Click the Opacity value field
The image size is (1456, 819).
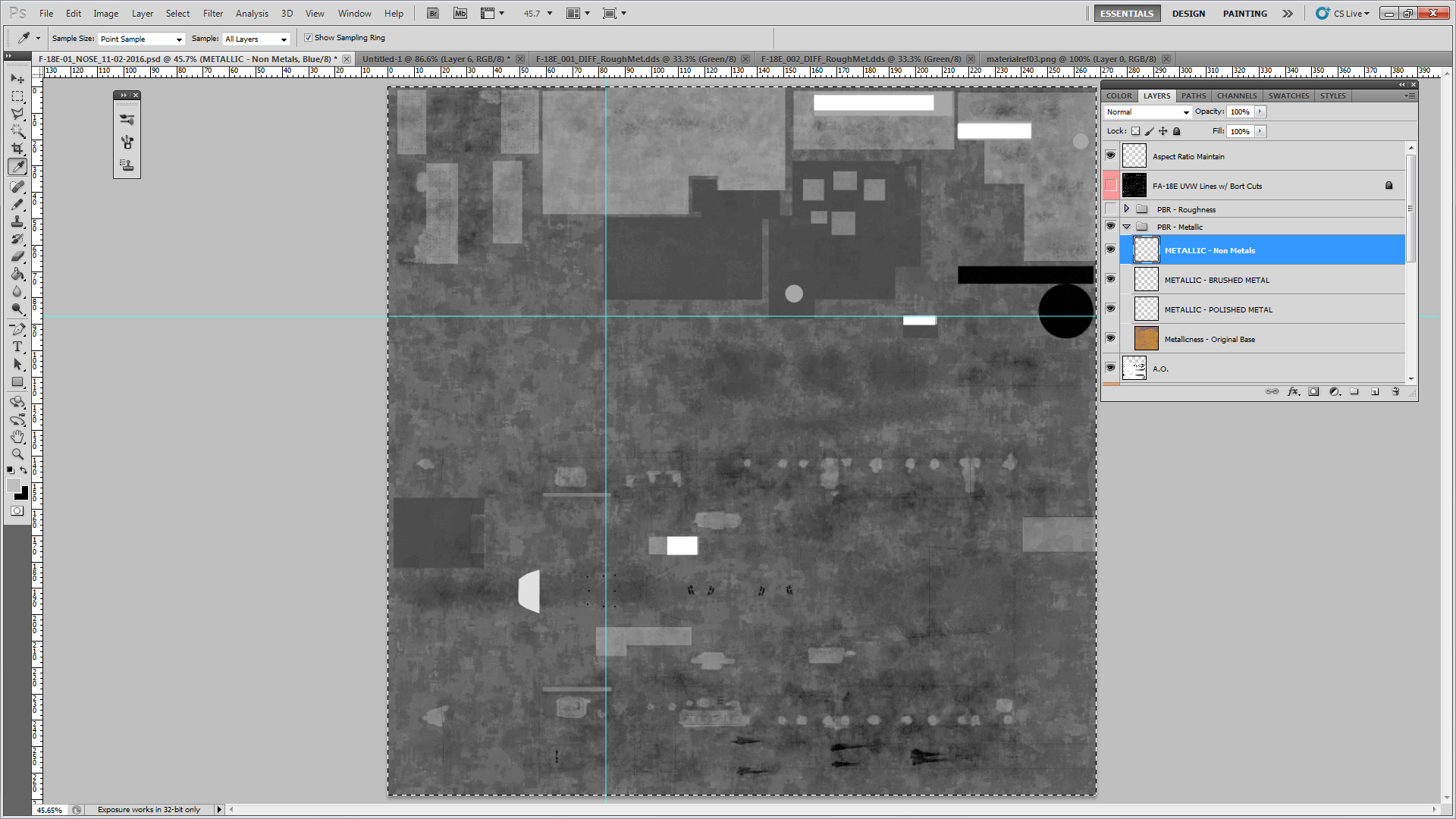pyautogui.click(x=1241, y=111)
